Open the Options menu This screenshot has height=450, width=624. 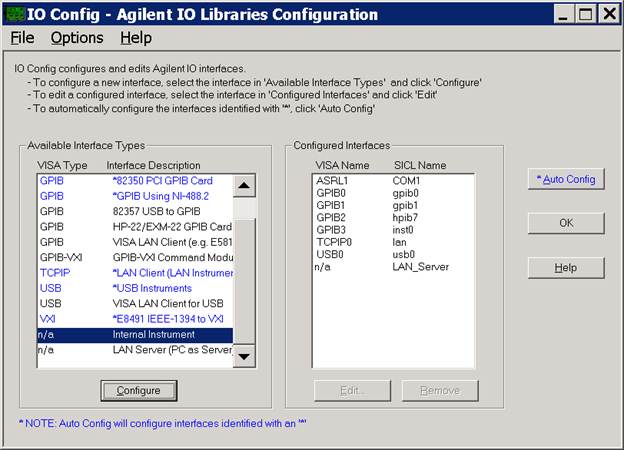(x=77, y=38)
